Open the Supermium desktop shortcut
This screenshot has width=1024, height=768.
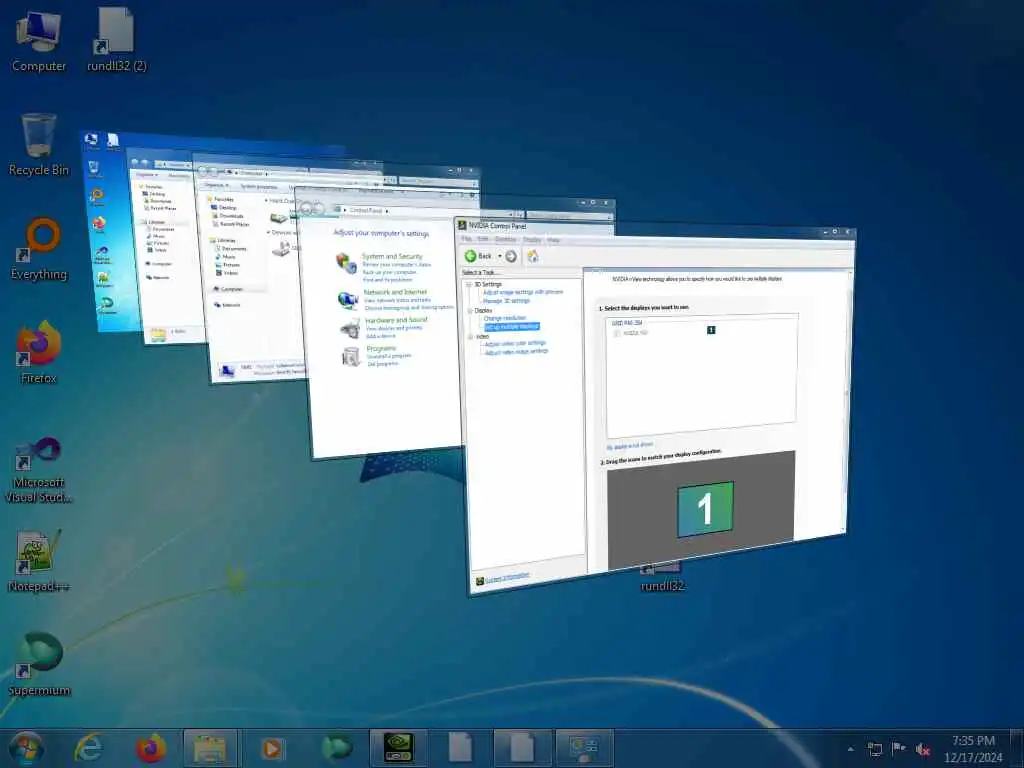point(39,664)
